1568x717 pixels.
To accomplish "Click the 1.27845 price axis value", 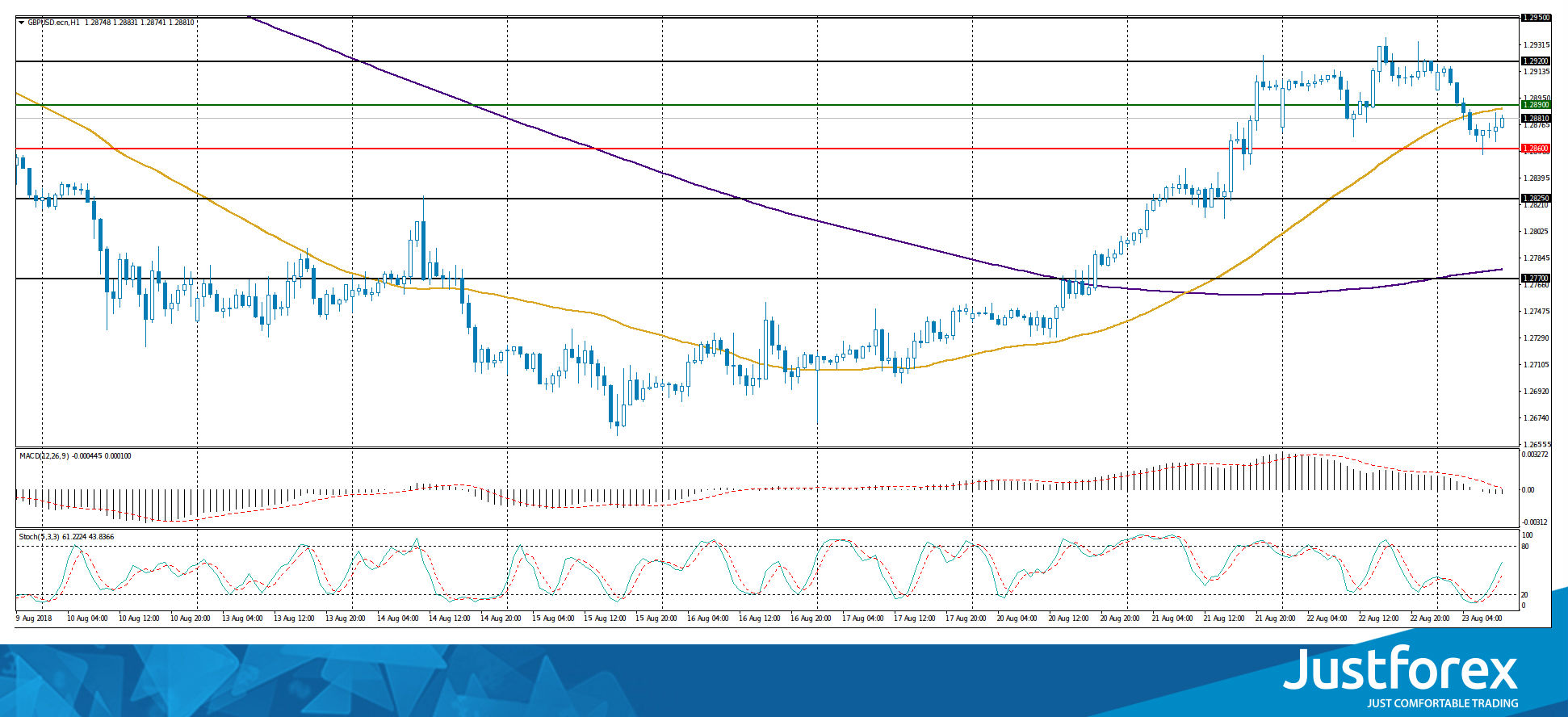I will click(x=1536, y=258).
